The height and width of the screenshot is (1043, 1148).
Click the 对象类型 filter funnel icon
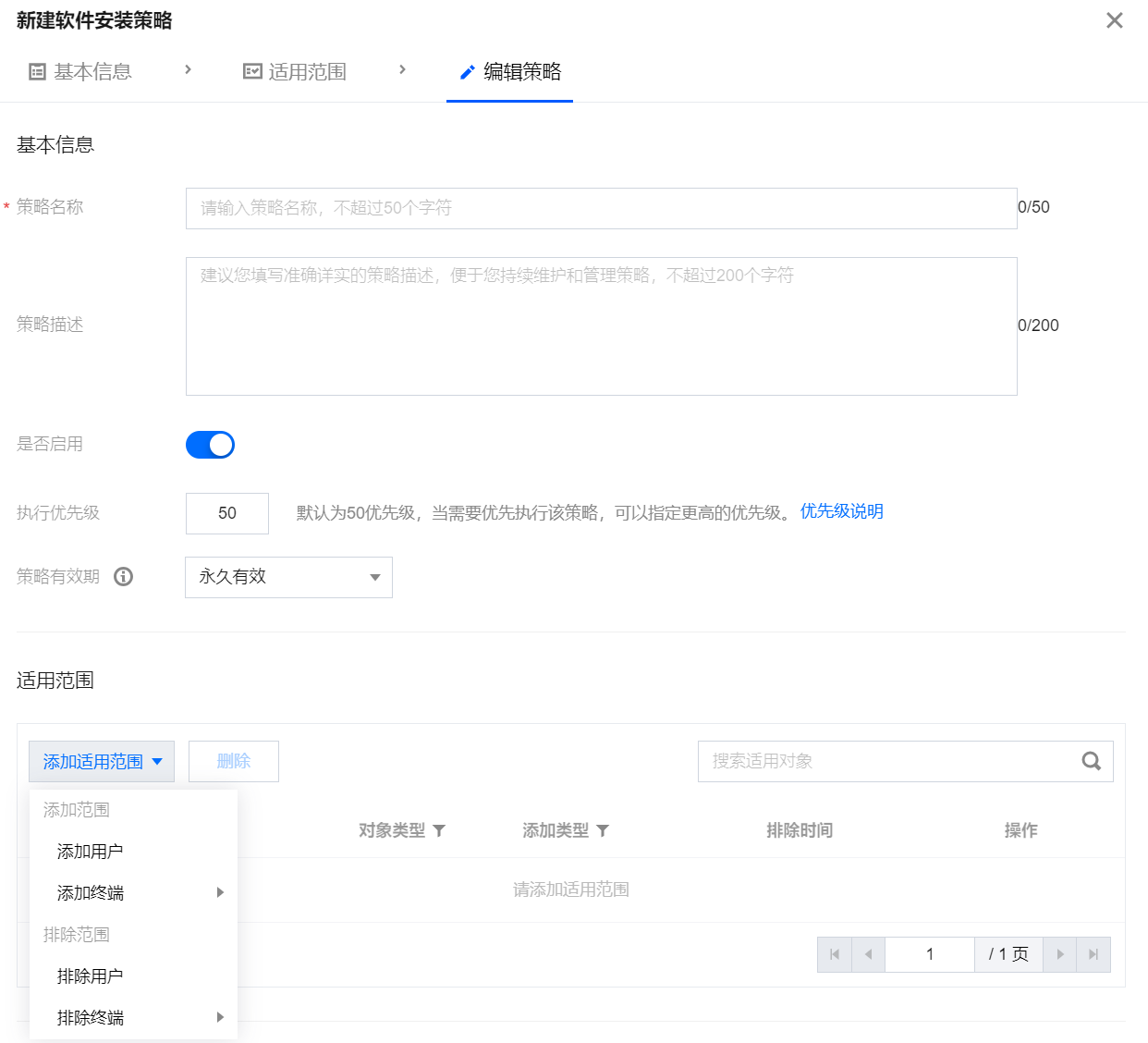pyautogui.click(x=439, y=830)
